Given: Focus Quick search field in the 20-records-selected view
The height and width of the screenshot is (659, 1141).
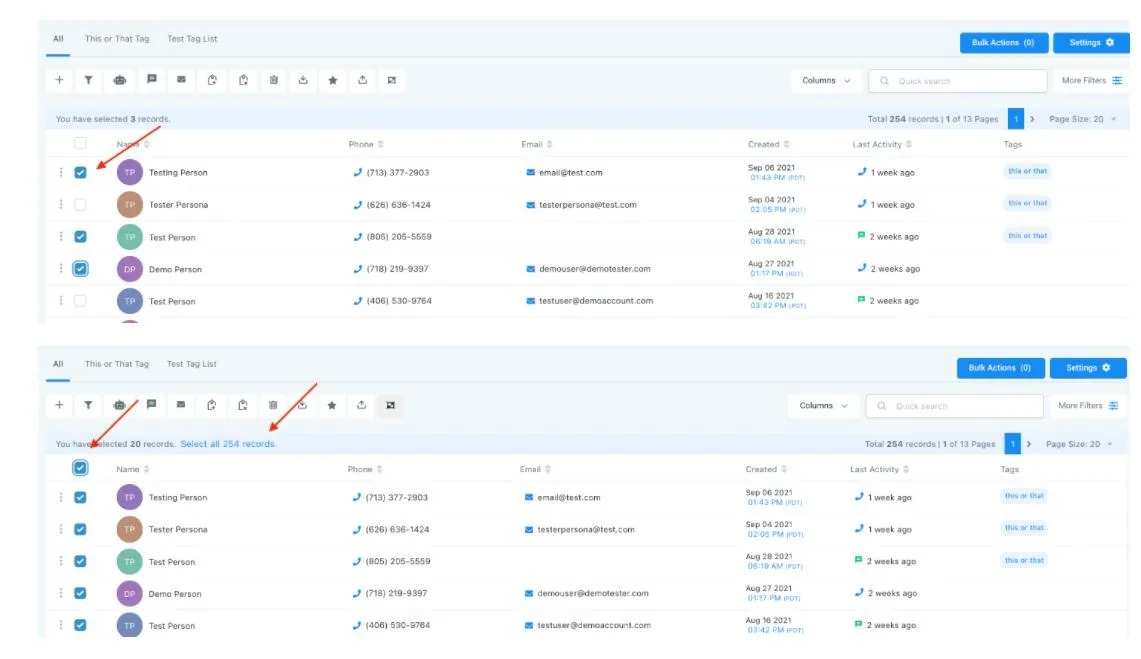Looking at the screenshot, I should click(954, 406).
